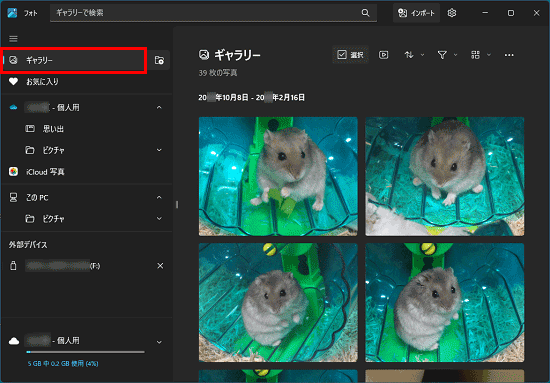Click the USB drive icon under 外部デバイス

tap(13, 266)
